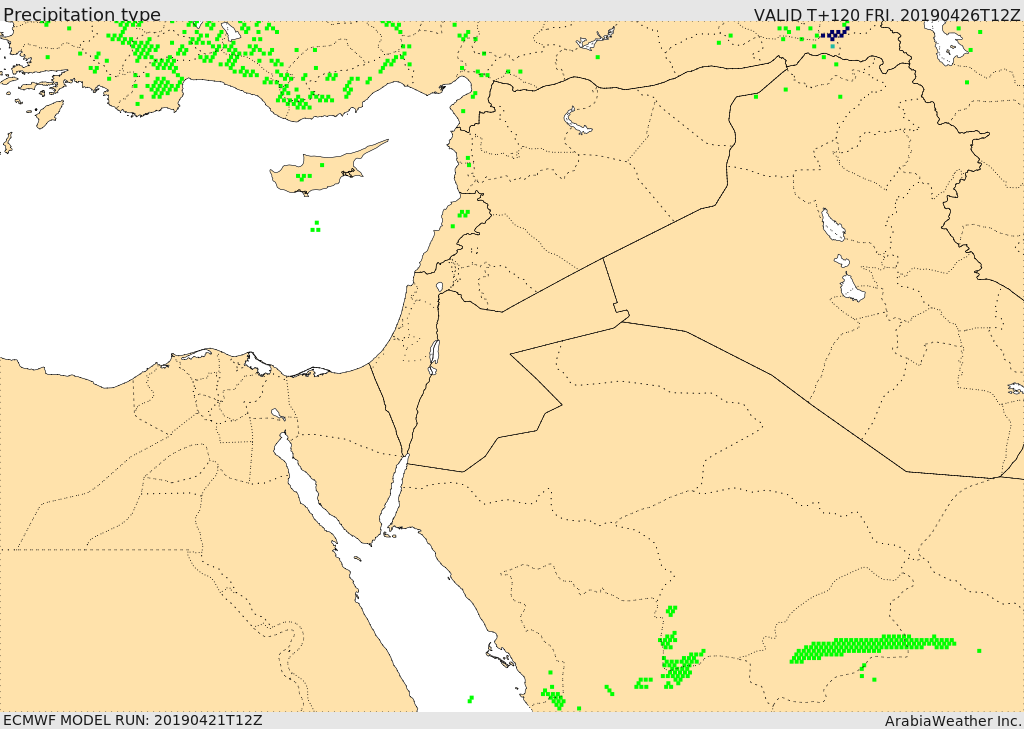Click the long green precipitation band in the southeast

click(x=872, y=648)
